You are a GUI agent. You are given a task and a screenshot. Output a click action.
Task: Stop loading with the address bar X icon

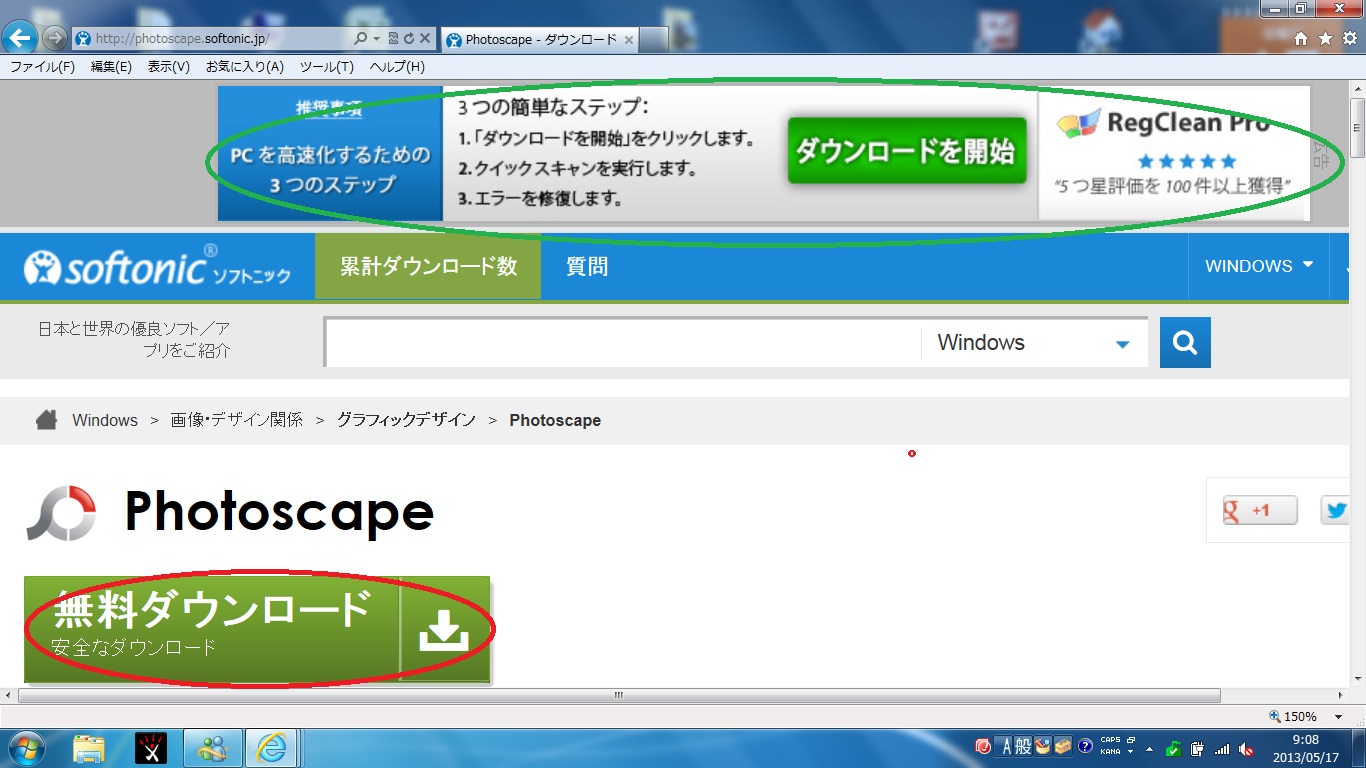point(424,39)
